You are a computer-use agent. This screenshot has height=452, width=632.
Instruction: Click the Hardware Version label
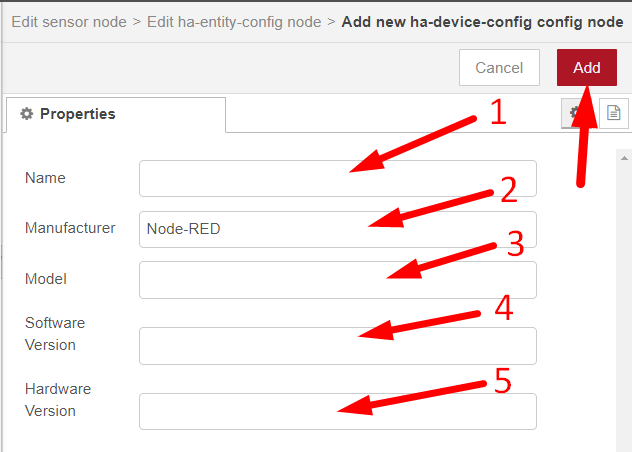point(57,399)
